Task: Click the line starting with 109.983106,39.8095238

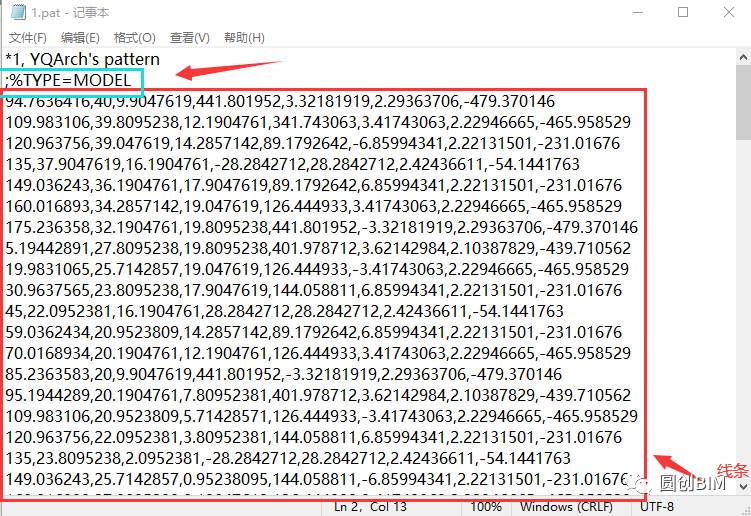Action: pos(318,122)
